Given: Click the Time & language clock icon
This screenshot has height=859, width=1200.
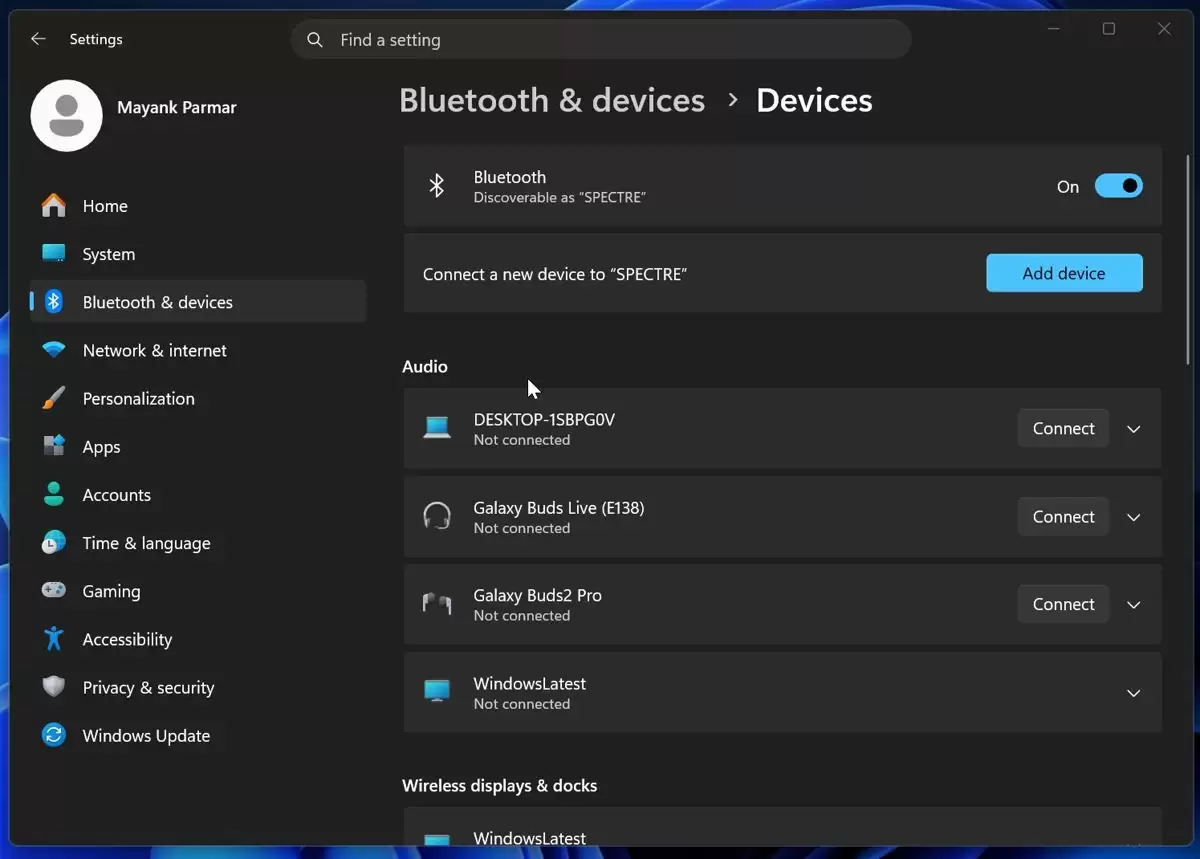Looking at the screenshot, I should coord(54,543).
